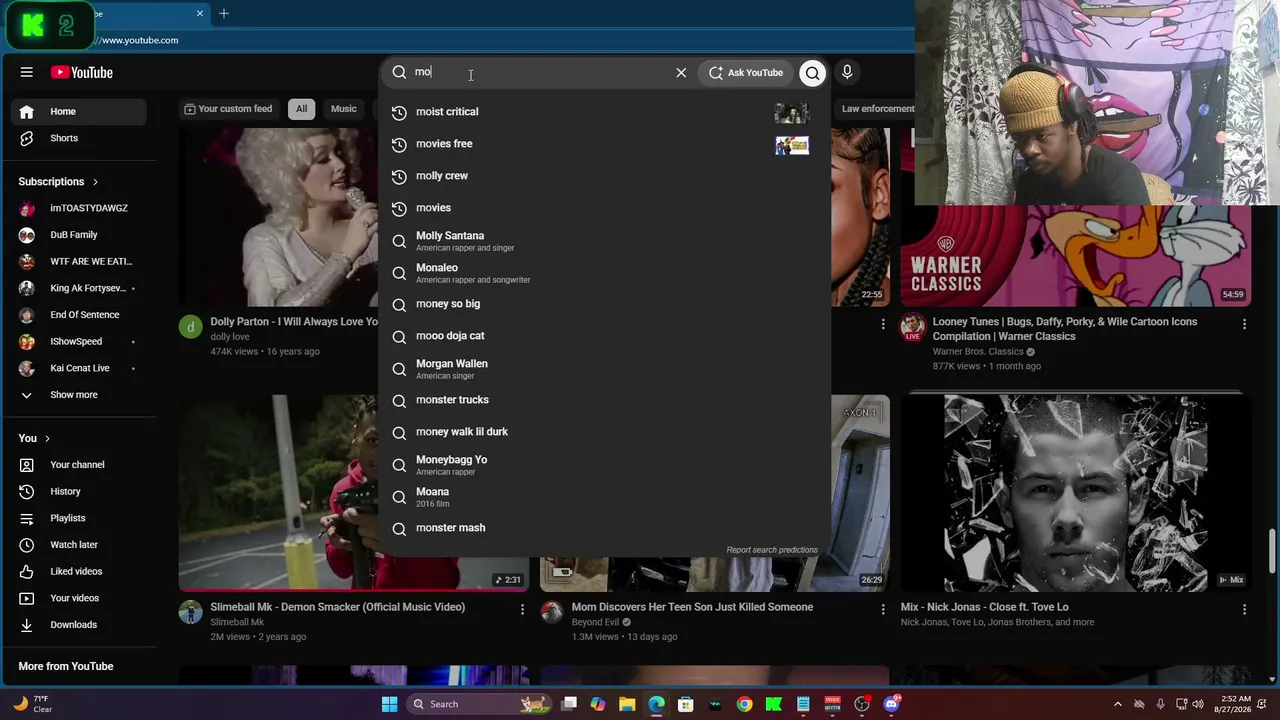
Task: Go to the YouTube logo homepage
Action: click(82, 72)
